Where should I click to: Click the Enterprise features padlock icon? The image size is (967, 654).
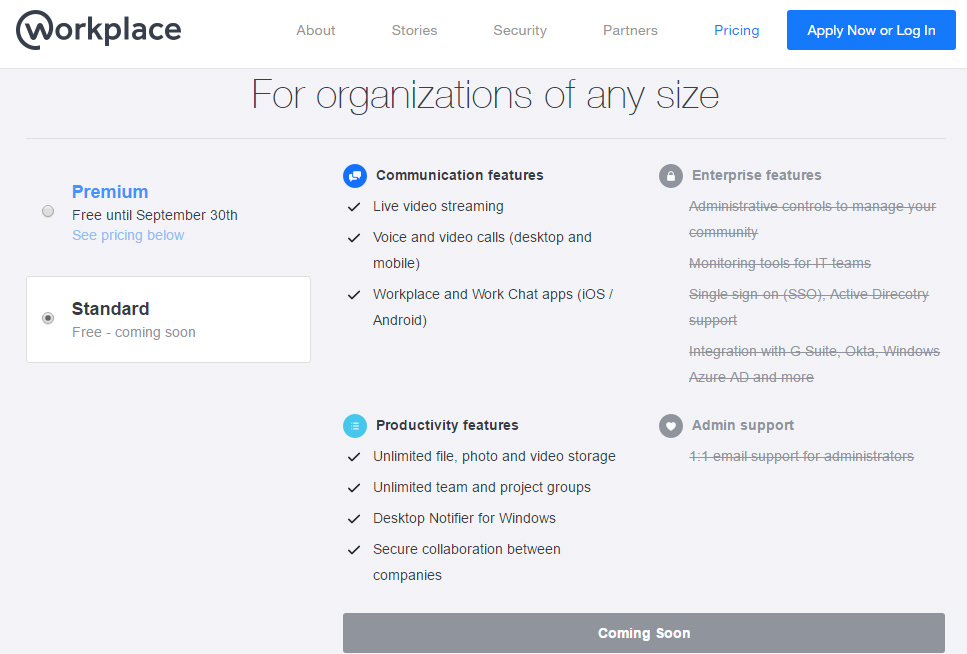[671, 175]
